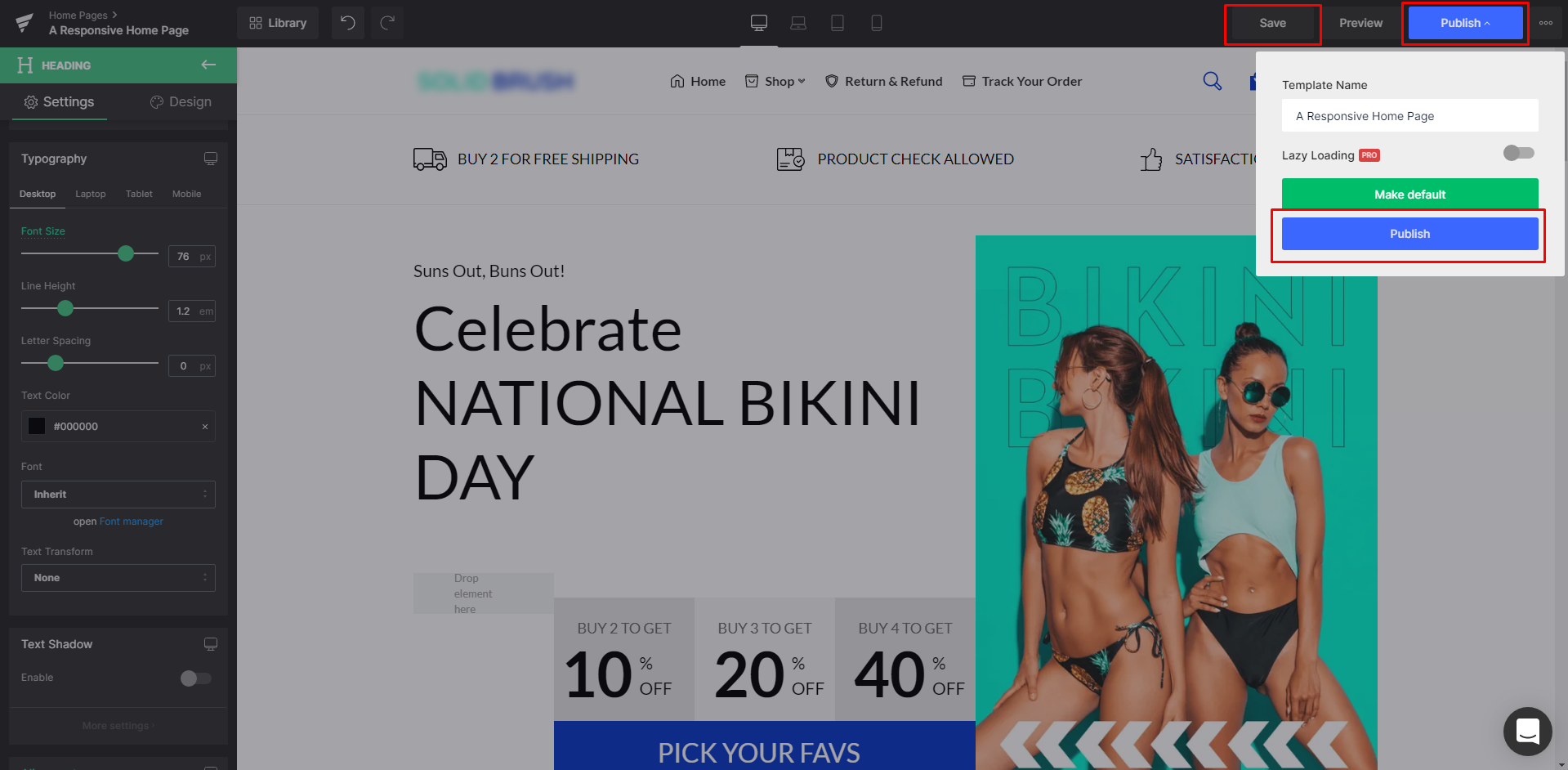Open the Font manager link
The image size is (1568, 770).
pyautogui.click(x=131, y=522)
